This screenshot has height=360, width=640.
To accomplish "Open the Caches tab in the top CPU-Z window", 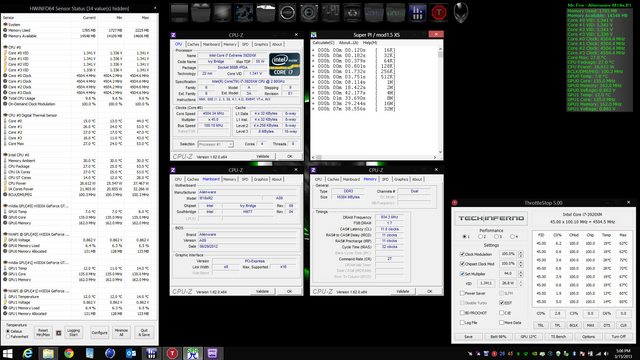I will pyautogui.click(x=193, y=44).
